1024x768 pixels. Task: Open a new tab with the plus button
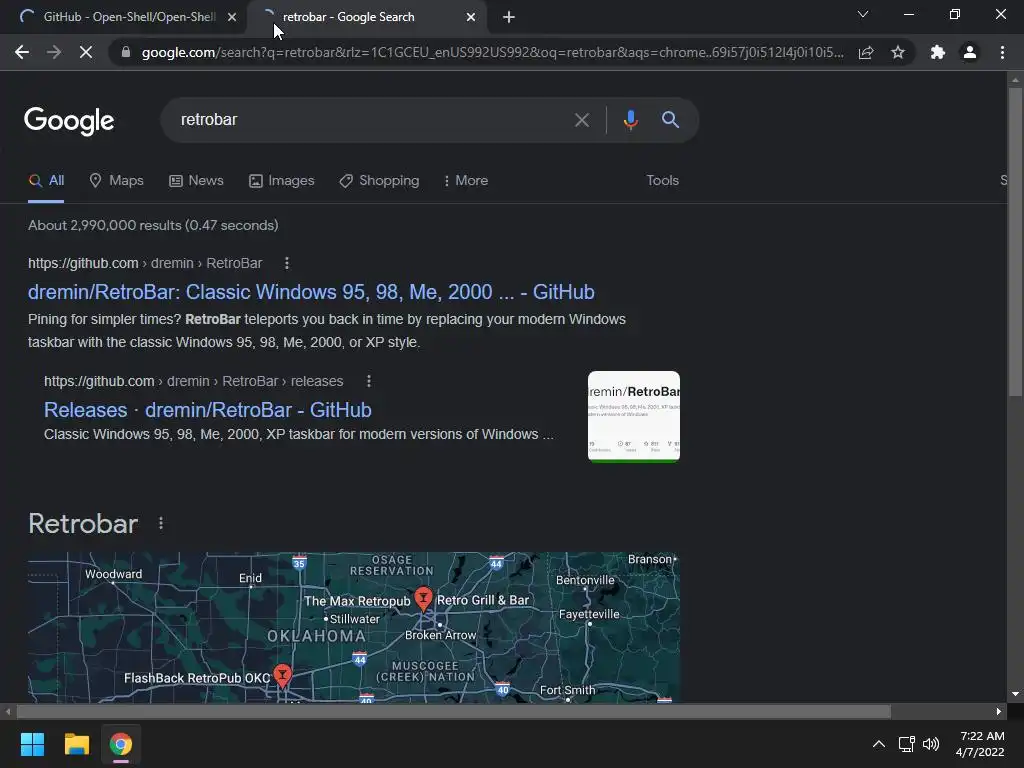[509, 17]
